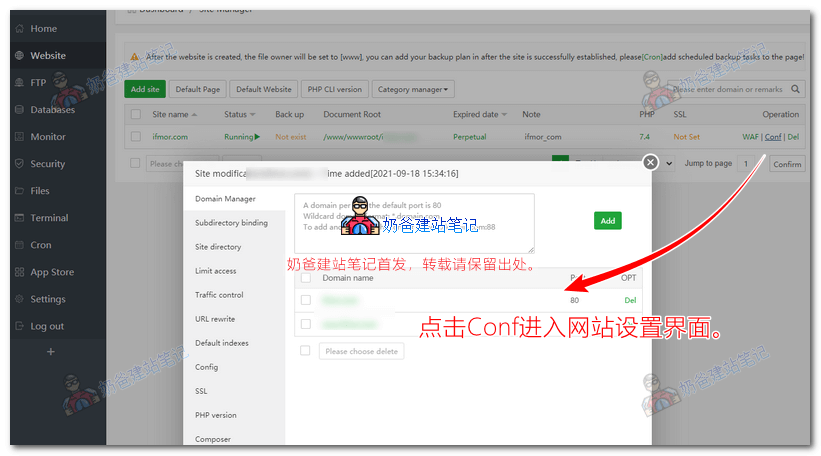Close the Site modification dialog
The image size is (821, 456).
click(650, 162)
